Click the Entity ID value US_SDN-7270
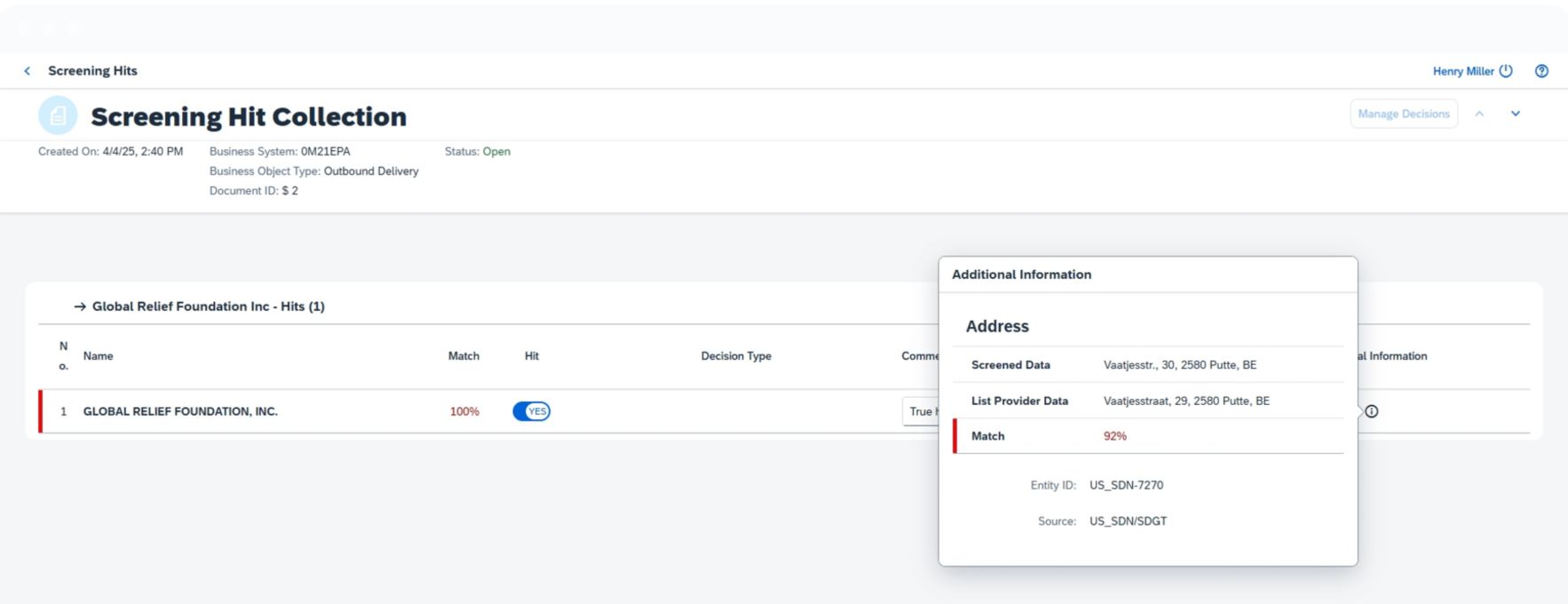The image size is (1568, 604). pos(1126,485)
